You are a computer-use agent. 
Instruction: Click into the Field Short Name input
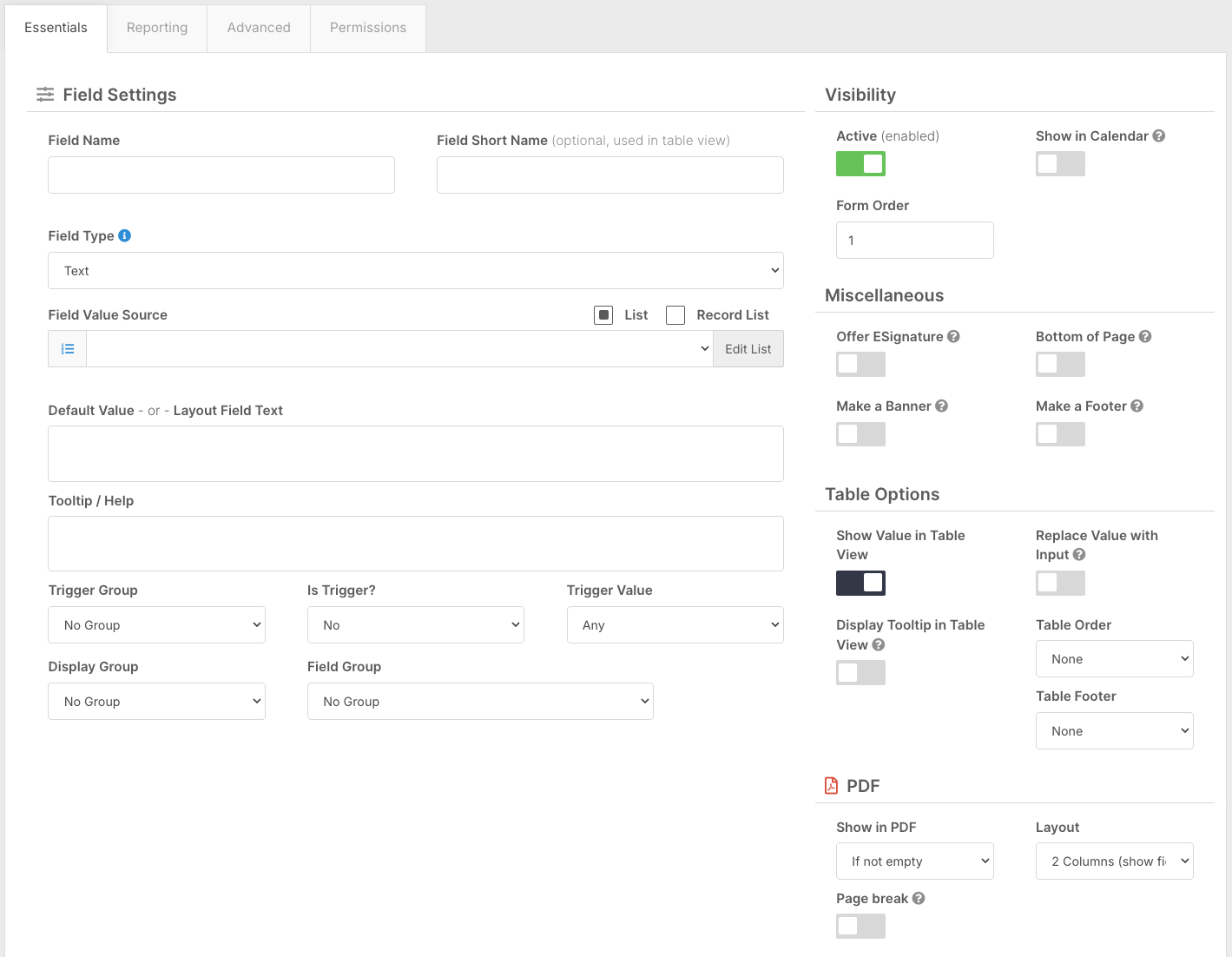coord(610,175)
